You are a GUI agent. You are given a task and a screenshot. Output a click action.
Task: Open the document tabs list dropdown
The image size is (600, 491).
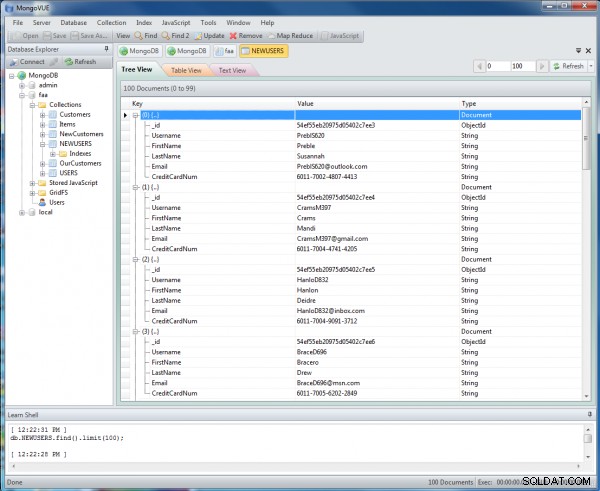[578, 51]
